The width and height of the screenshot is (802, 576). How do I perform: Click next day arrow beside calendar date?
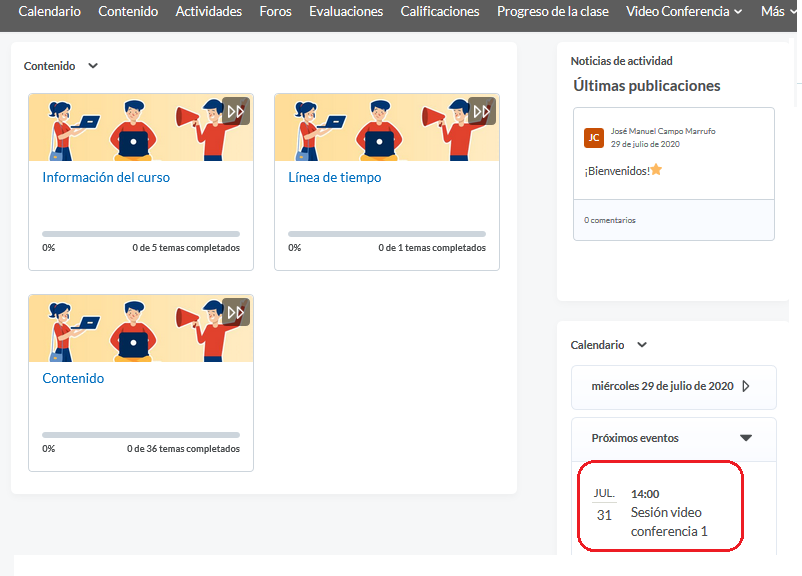(x=746, y=386)
